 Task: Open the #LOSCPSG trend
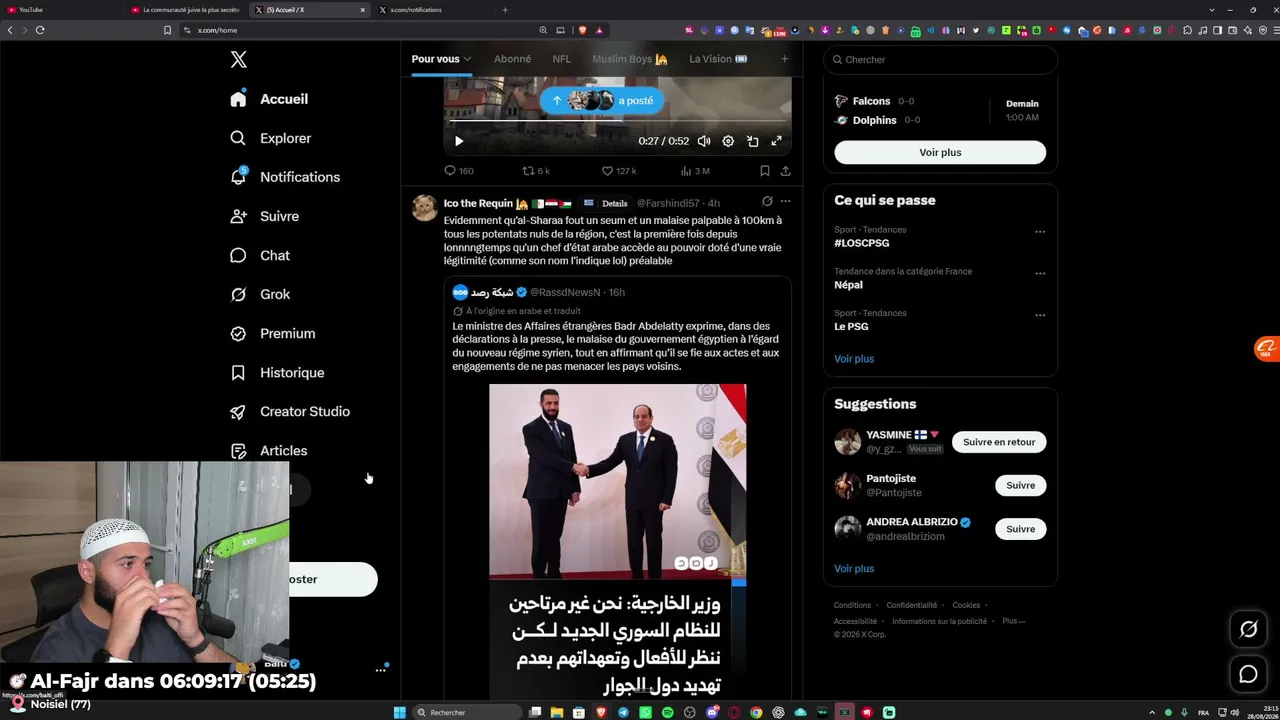(x=862, y=243)
